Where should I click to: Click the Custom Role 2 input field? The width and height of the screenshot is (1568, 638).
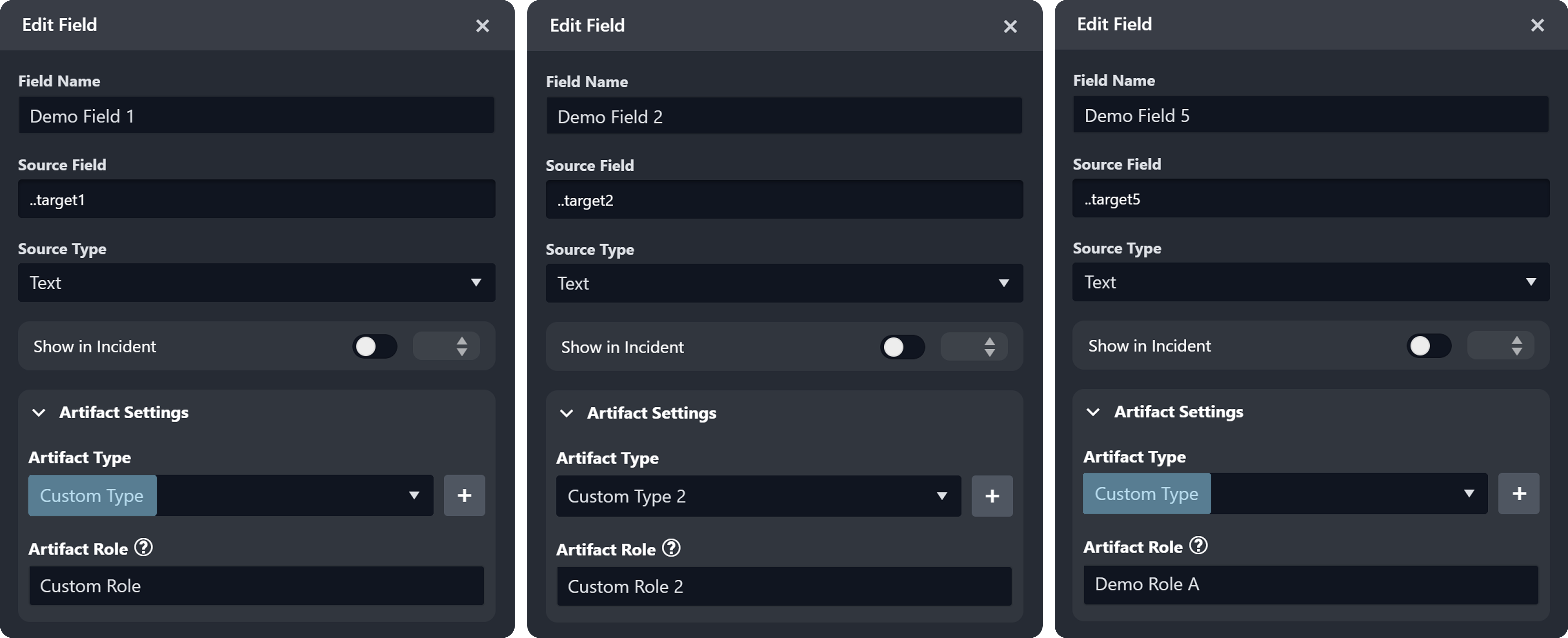click(x=784, y=586)
